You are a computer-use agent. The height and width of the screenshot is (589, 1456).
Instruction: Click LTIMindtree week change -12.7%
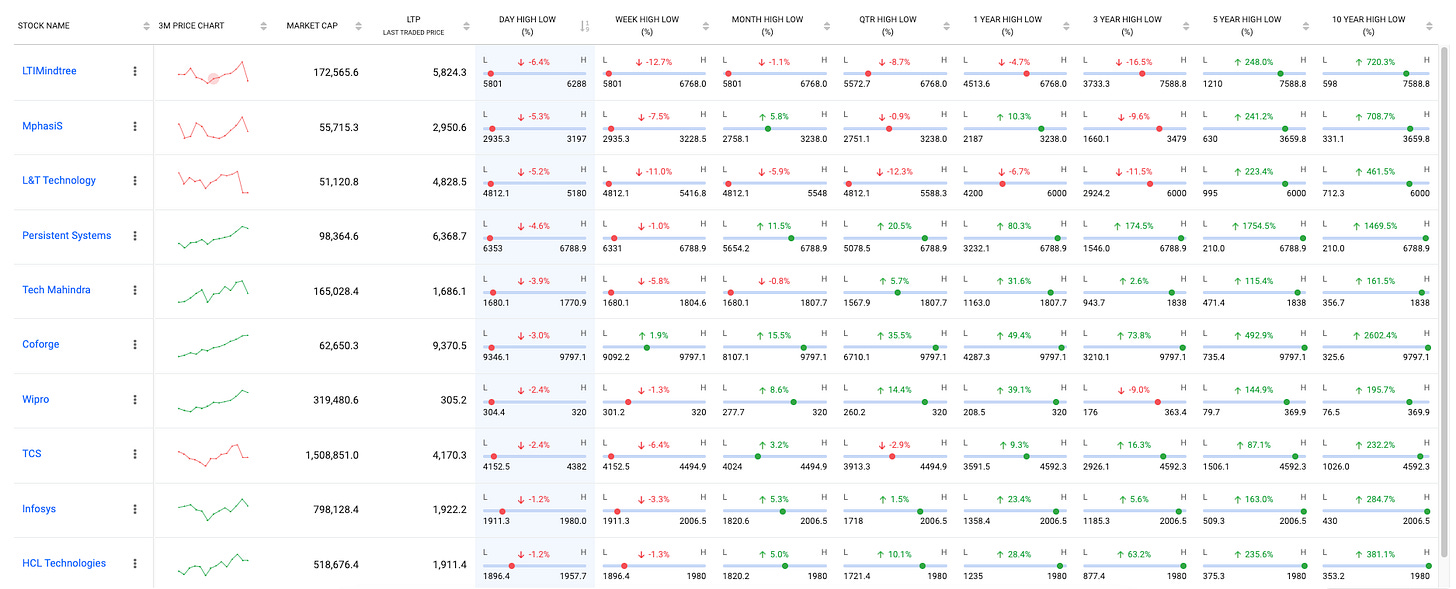655,62
